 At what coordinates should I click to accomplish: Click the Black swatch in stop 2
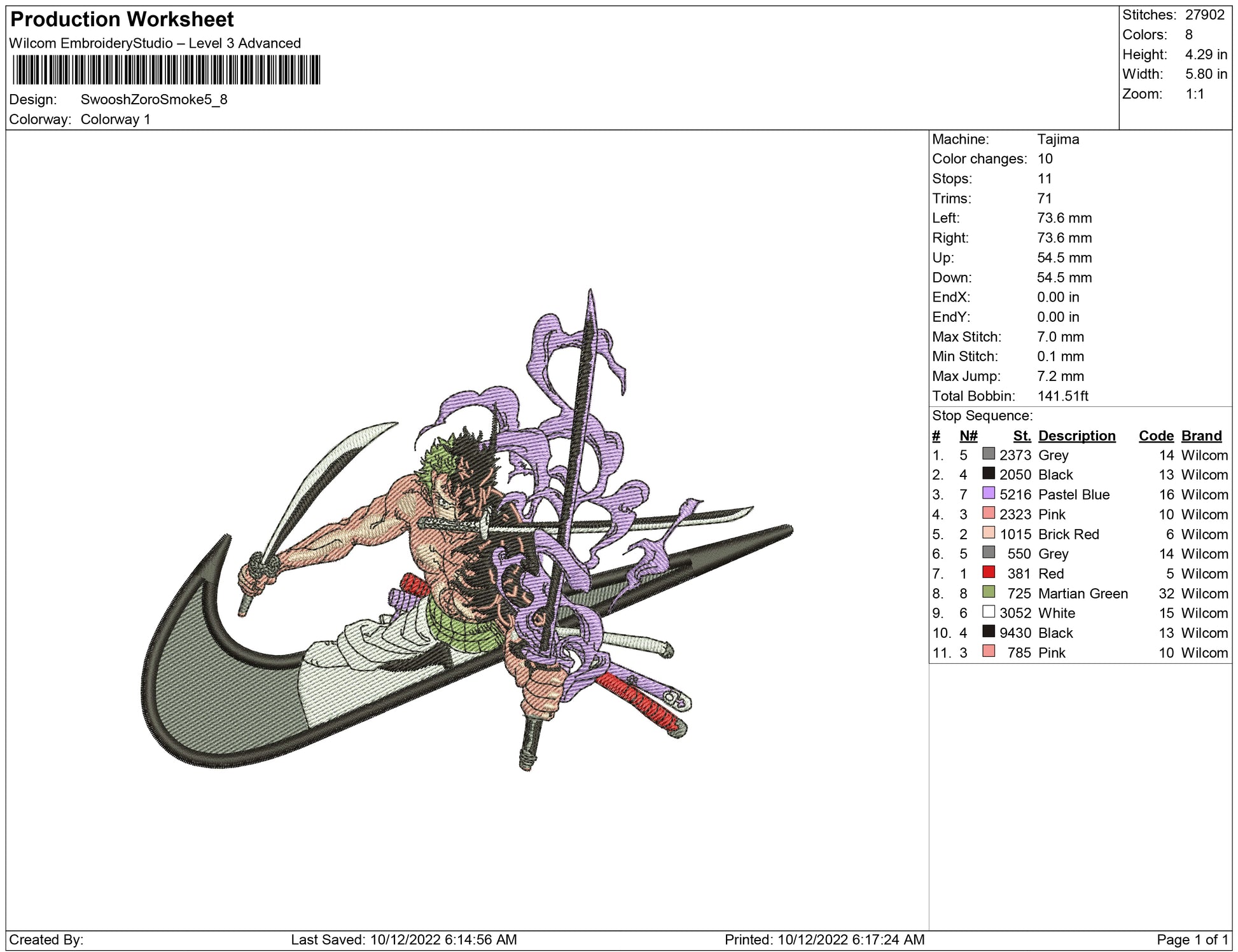pos(988,473)
